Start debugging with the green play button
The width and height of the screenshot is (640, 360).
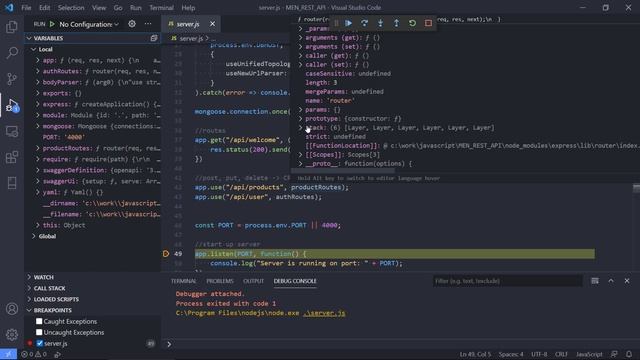[x=52, y=24]
